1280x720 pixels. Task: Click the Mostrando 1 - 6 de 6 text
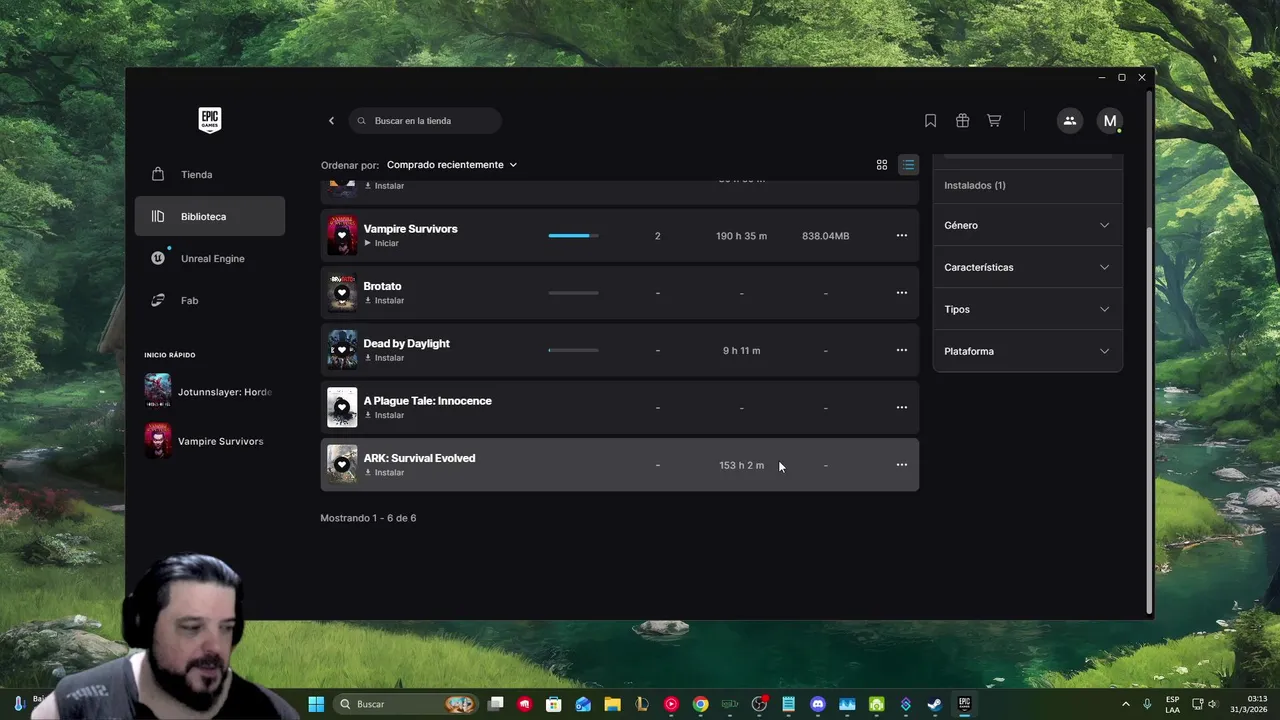368,518
